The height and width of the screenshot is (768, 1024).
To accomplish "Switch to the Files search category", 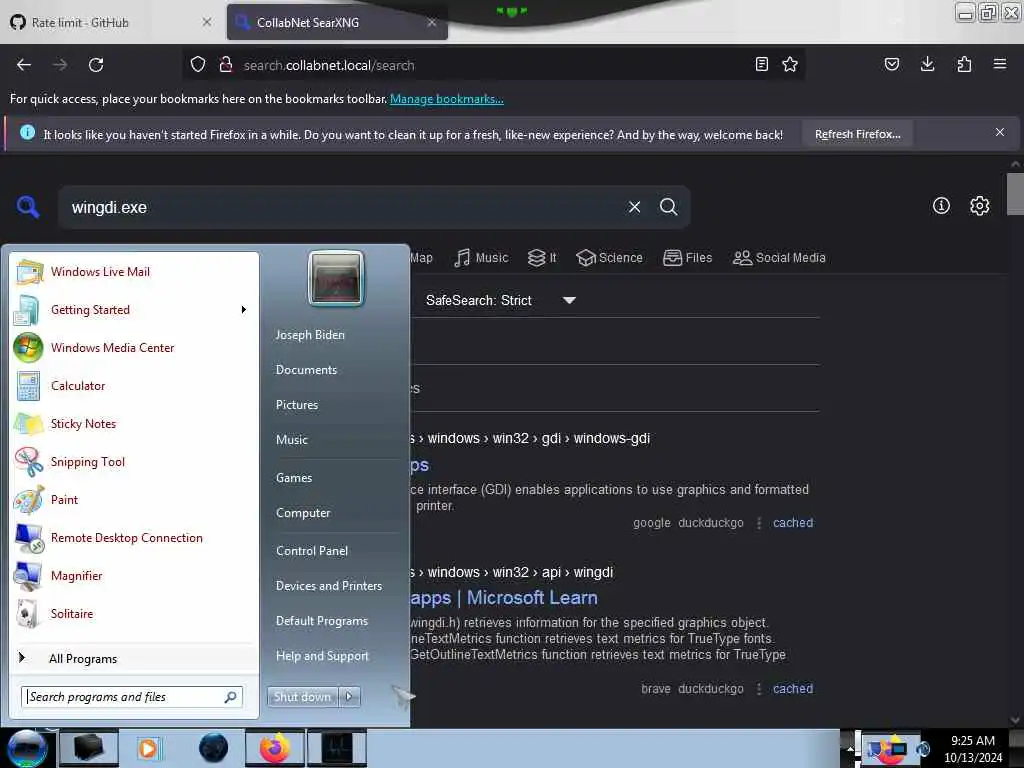I will 687,257.
